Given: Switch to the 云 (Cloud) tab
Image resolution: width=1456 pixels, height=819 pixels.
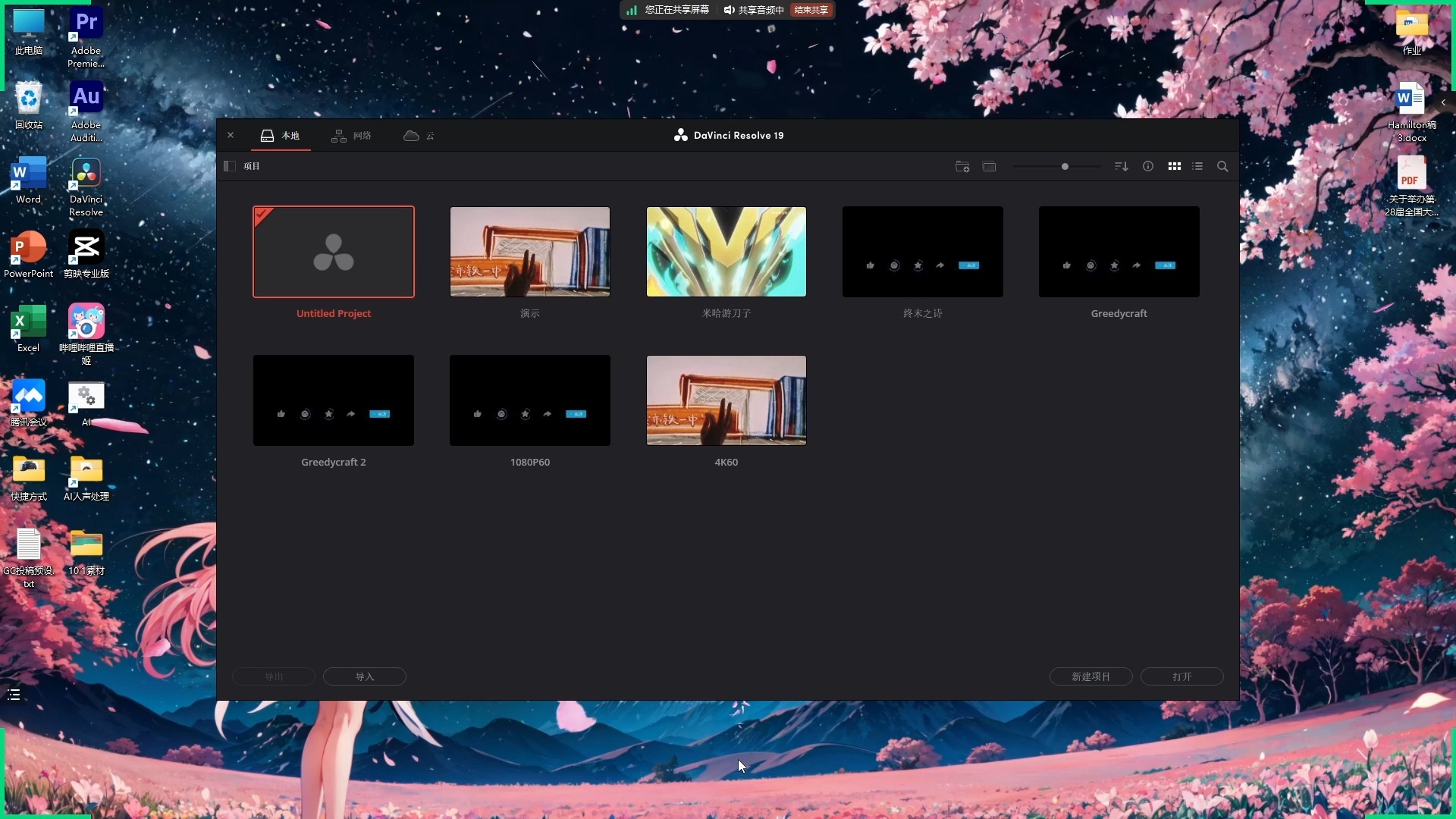Looking at the screenshot, I should tap(419, 136).
